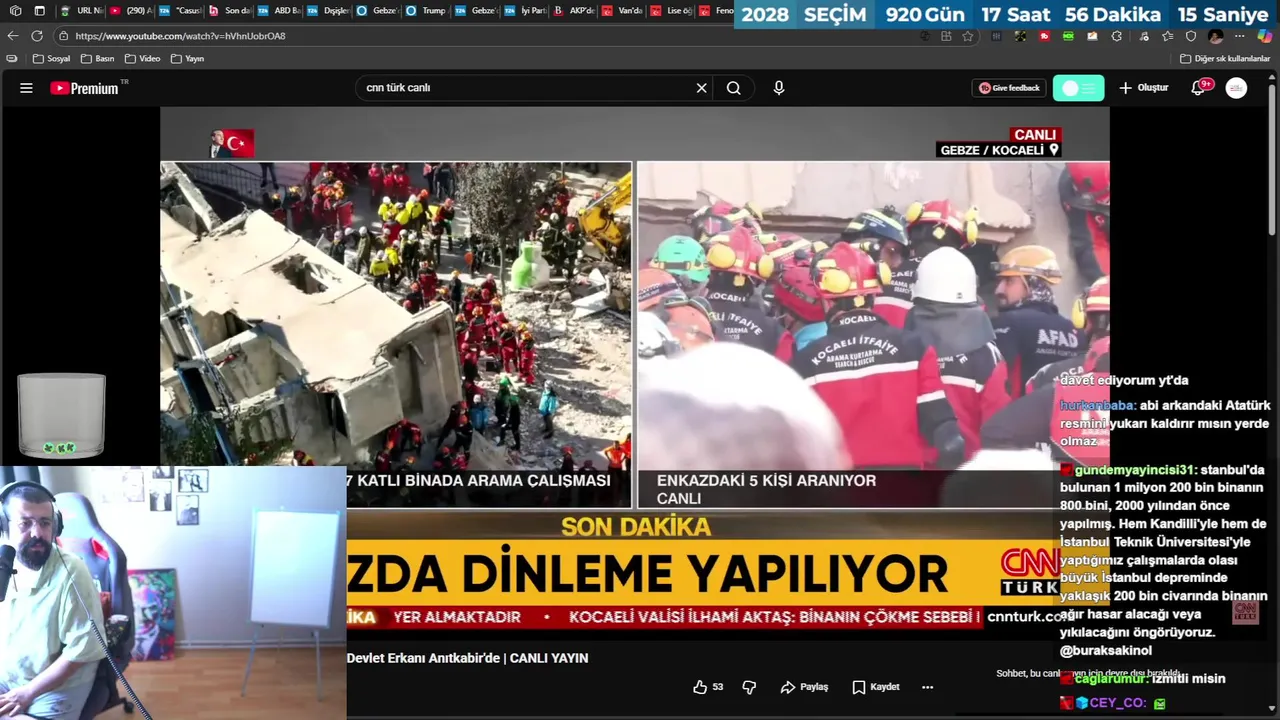Open browser settings and more ellipsis
The width and height of the screenshot is (1280, 720).
(x=1240, y=36)
